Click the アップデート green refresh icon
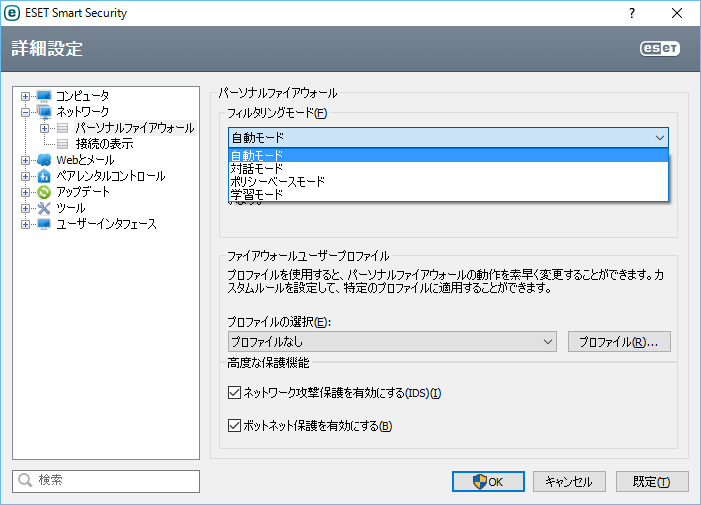Image resolution: width=701 pixels, height=505 pixels. [44, 192]
